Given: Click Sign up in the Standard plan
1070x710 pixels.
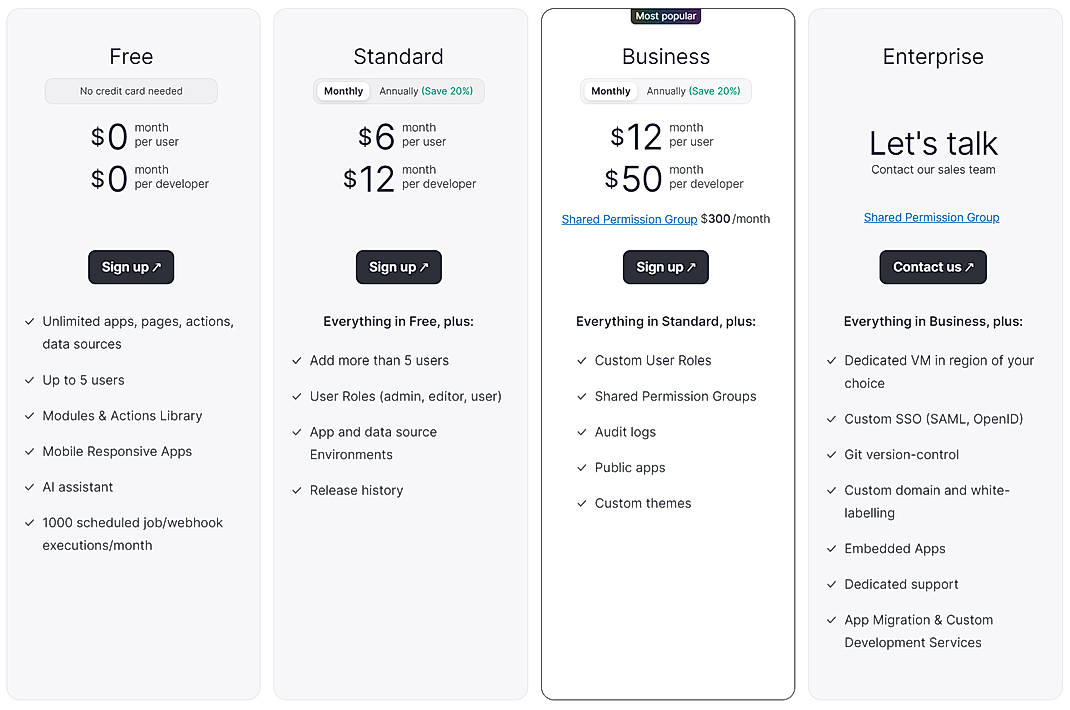Looking at the screenshot, I should point(398,267).
